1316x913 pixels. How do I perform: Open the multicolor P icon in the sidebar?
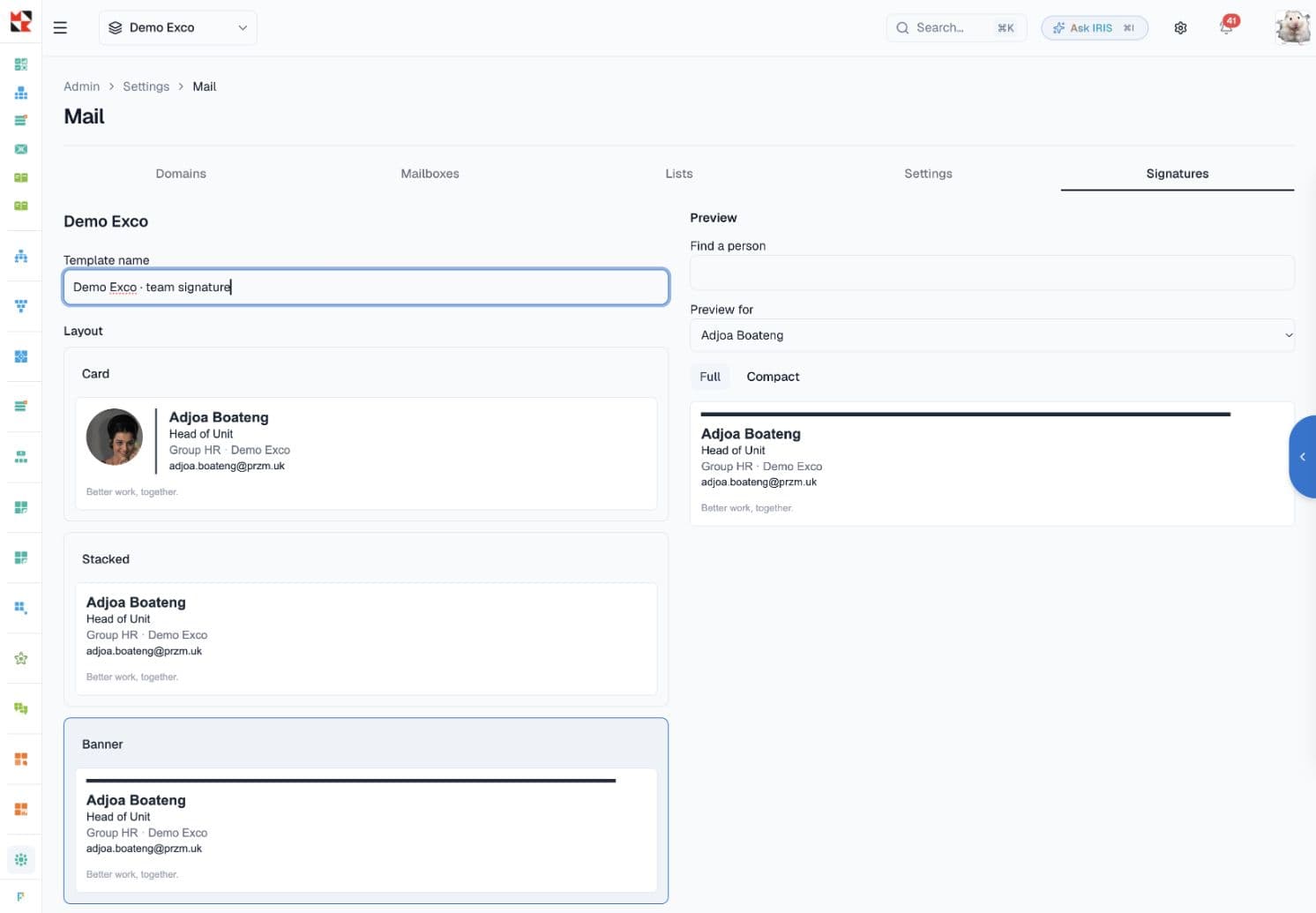21,896
